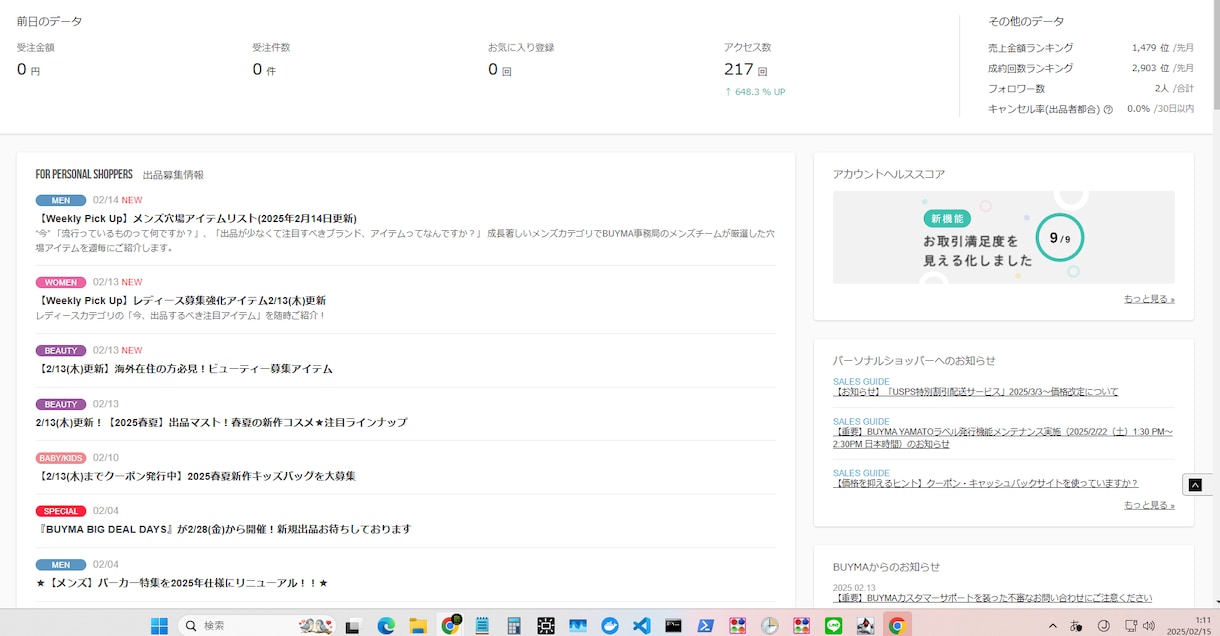Click the 9/9 score circle
The image size is (1220, 636).
click(x=1059, y=239)
